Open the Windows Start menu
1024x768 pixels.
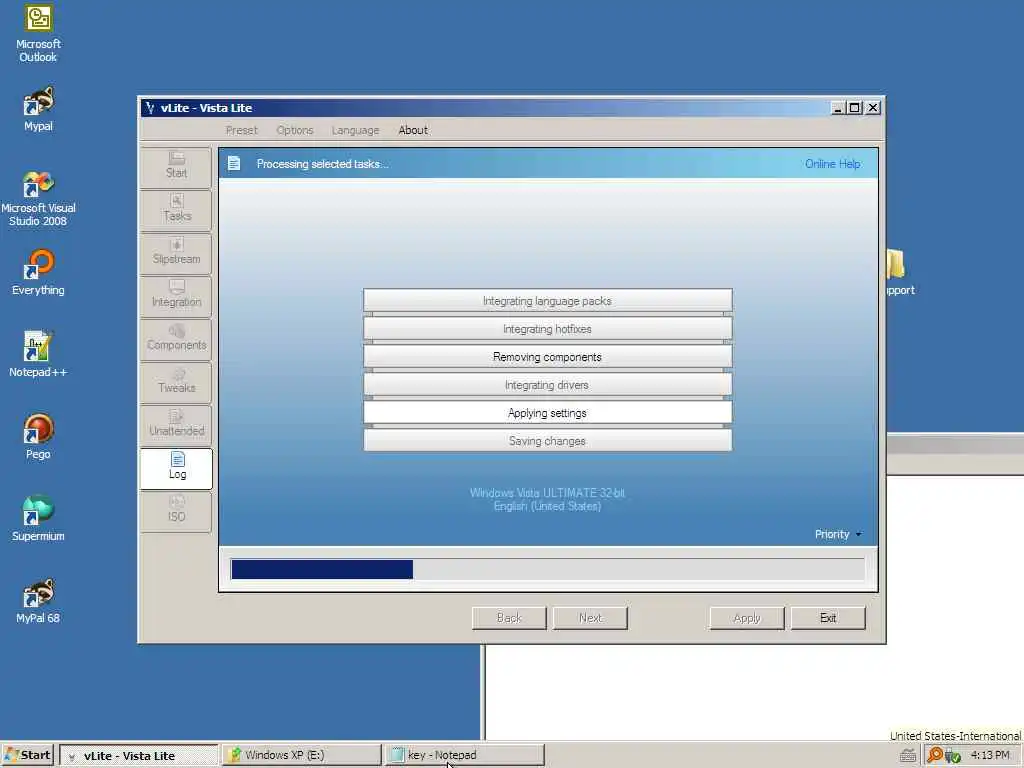(28, 755)
